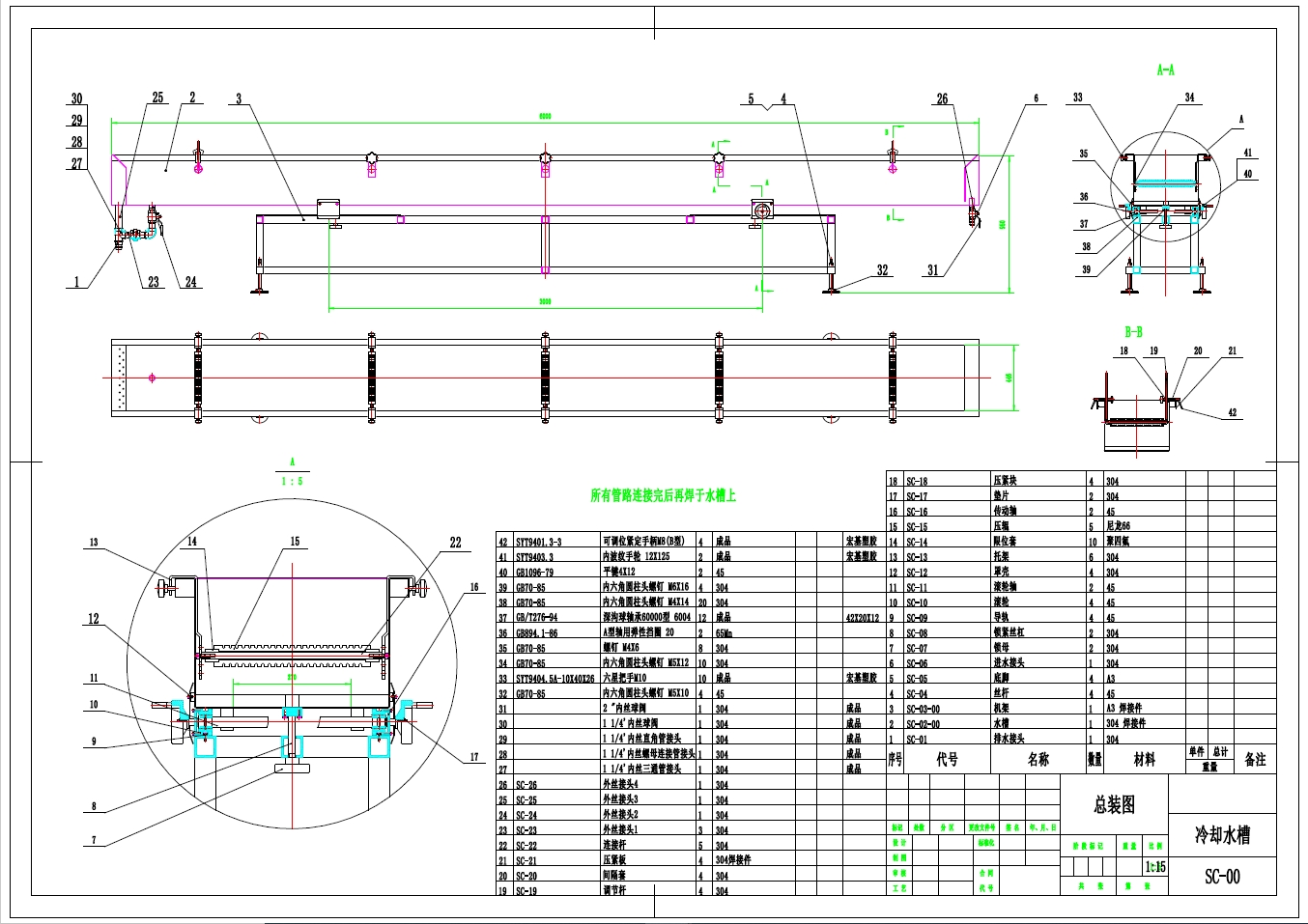The width and height of the screenshot is (1308, 924).
Task: Select part code SC-01
Action: [x=917, y=740]
